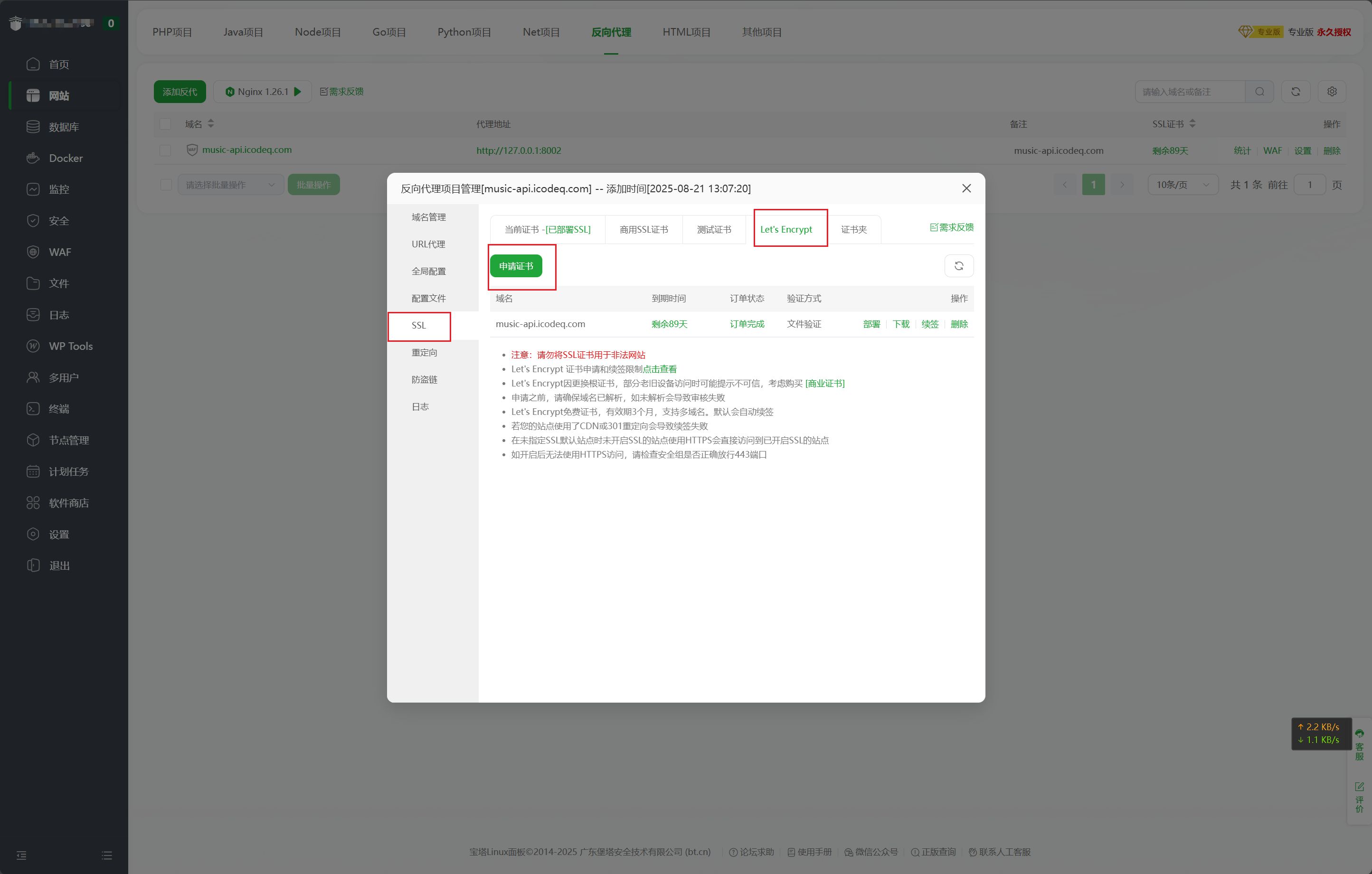Open the 首页 home sidebar icon
Image resolution: width=1372 pixels, height=874 pixels.
point(33,64)
